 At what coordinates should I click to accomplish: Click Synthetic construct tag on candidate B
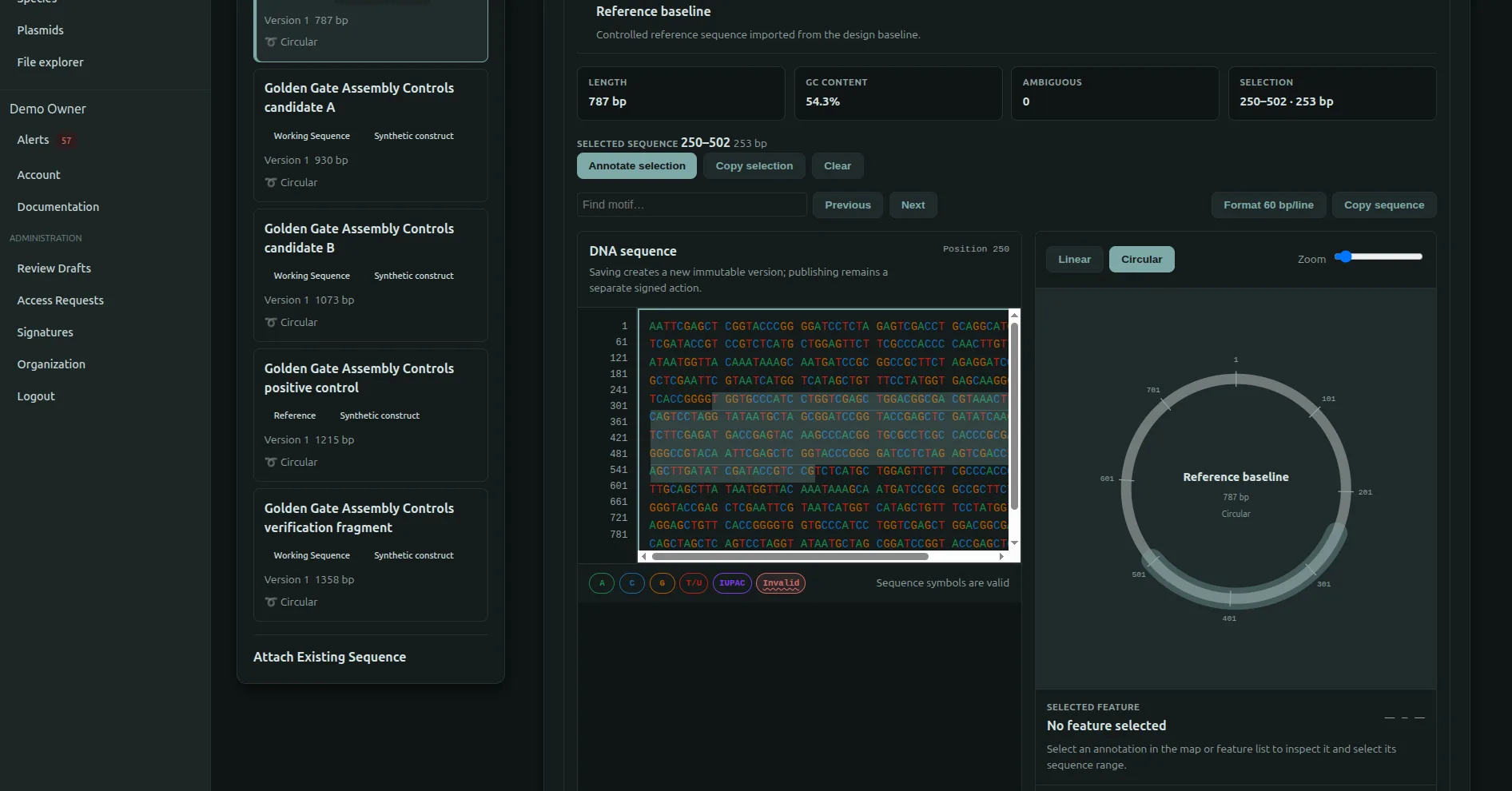click(414, 276)
